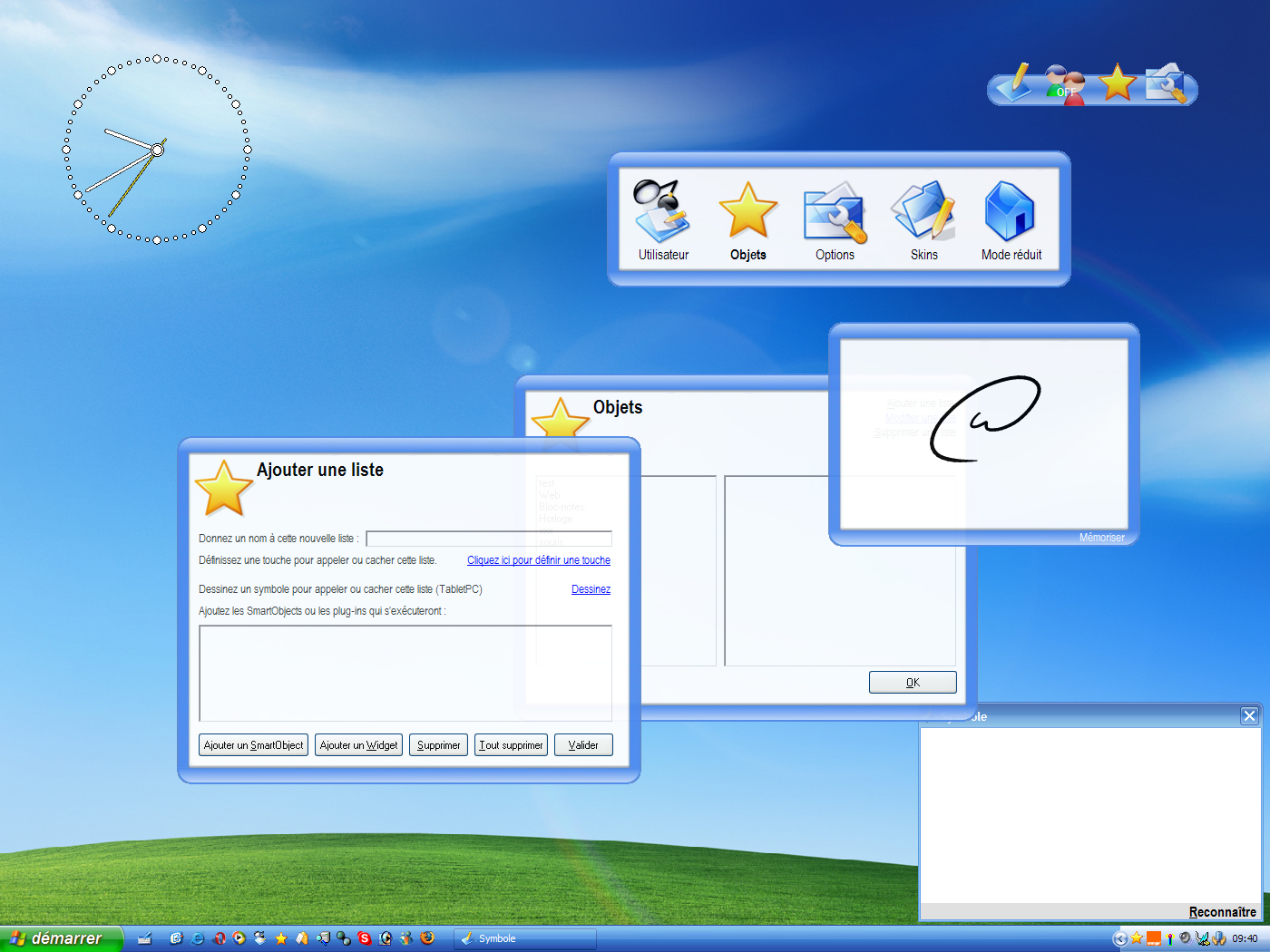Click the 'Tout supprimer' button
This screenshot has width=1270, height=952.
[512, 745]
